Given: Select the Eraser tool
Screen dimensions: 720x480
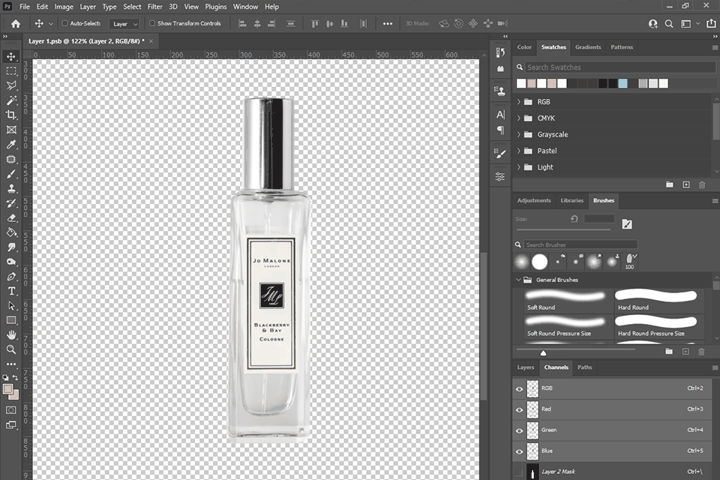Looking at the screenshot, I should [x=11, y=218].
